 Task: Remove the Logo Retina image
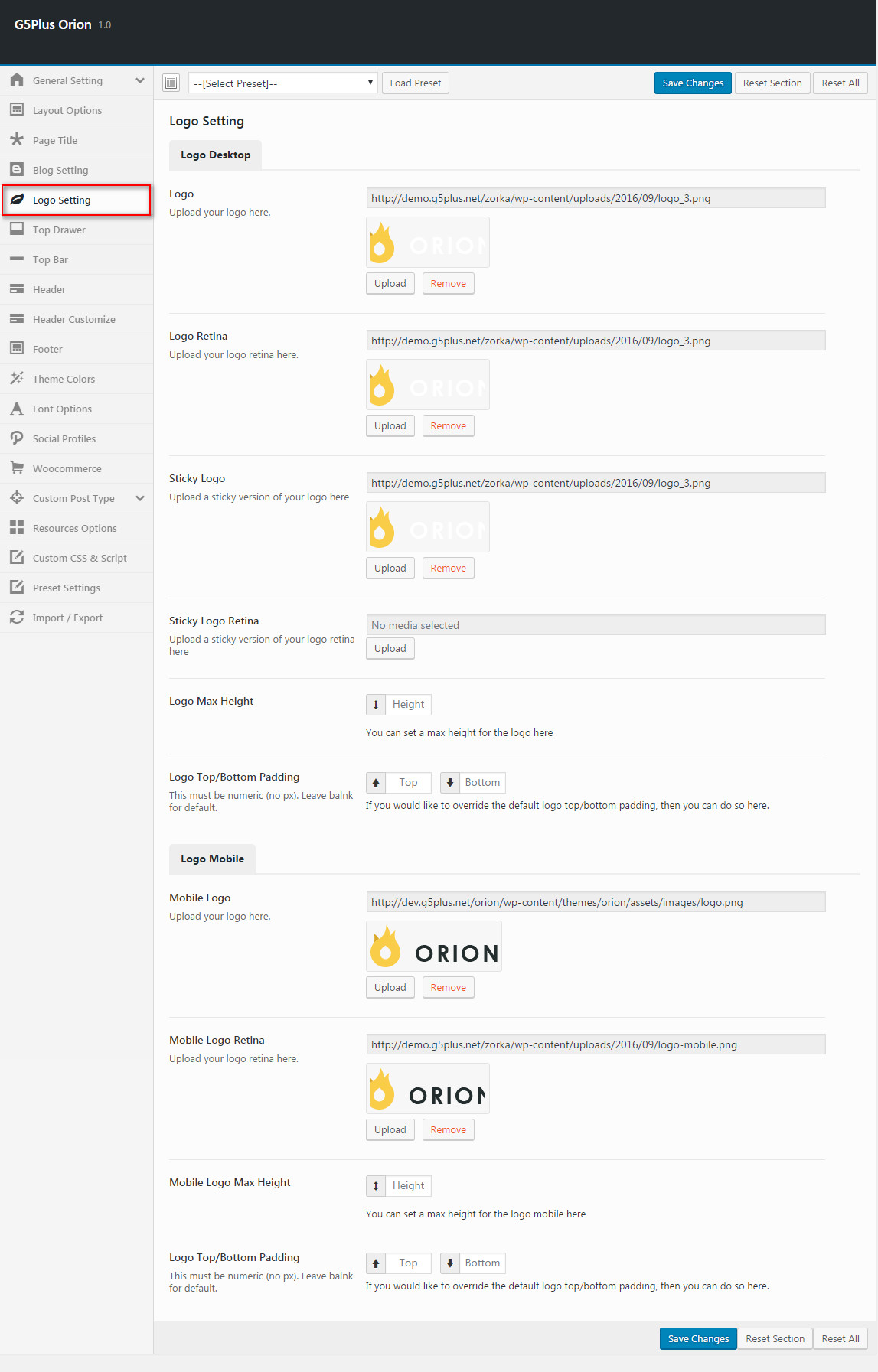tap(448, 425)
